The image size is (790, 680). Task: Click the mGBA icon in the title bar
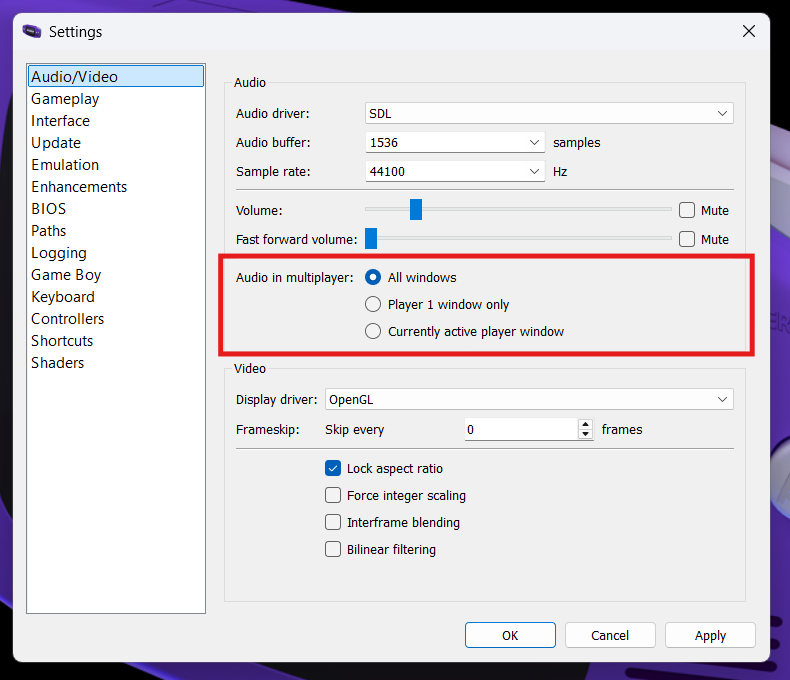32,31
